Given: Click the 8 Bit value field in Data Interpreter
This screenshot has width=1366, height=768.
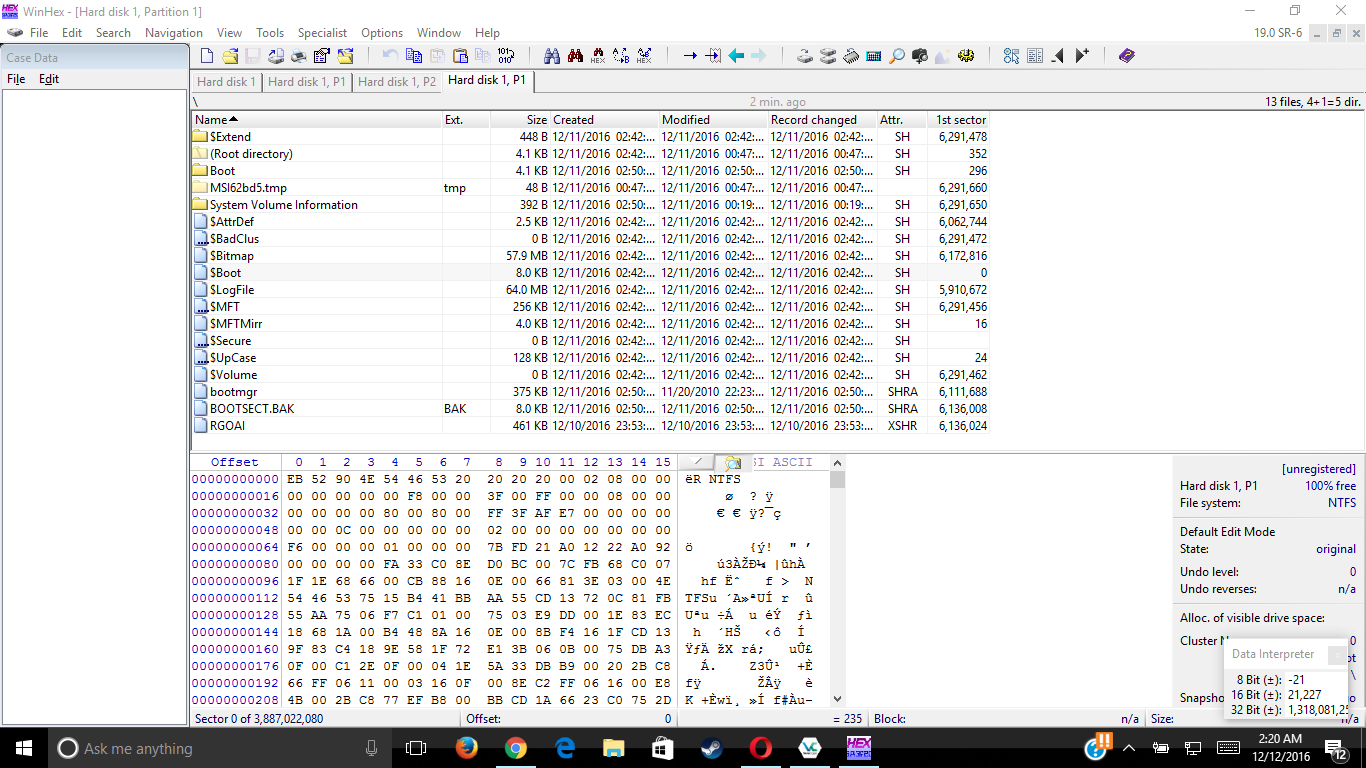Looking at the screenshot, I should point(1317,680).
